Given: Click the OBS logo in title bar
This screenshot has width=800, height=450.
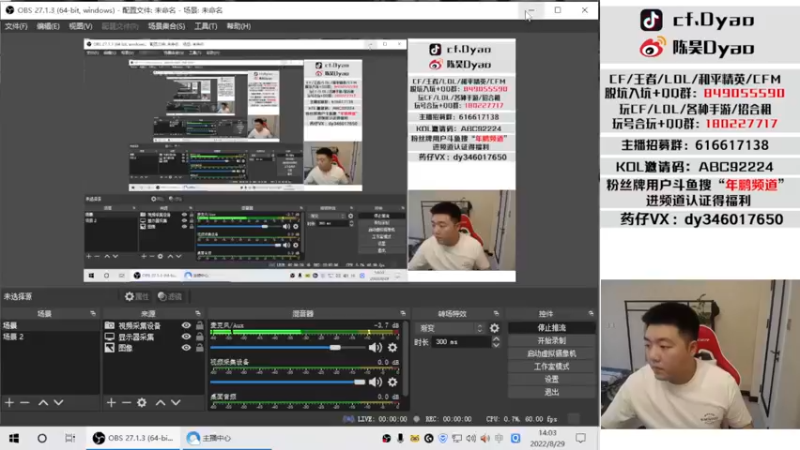Looking at the screenshot, I should (x=10, y=10).
